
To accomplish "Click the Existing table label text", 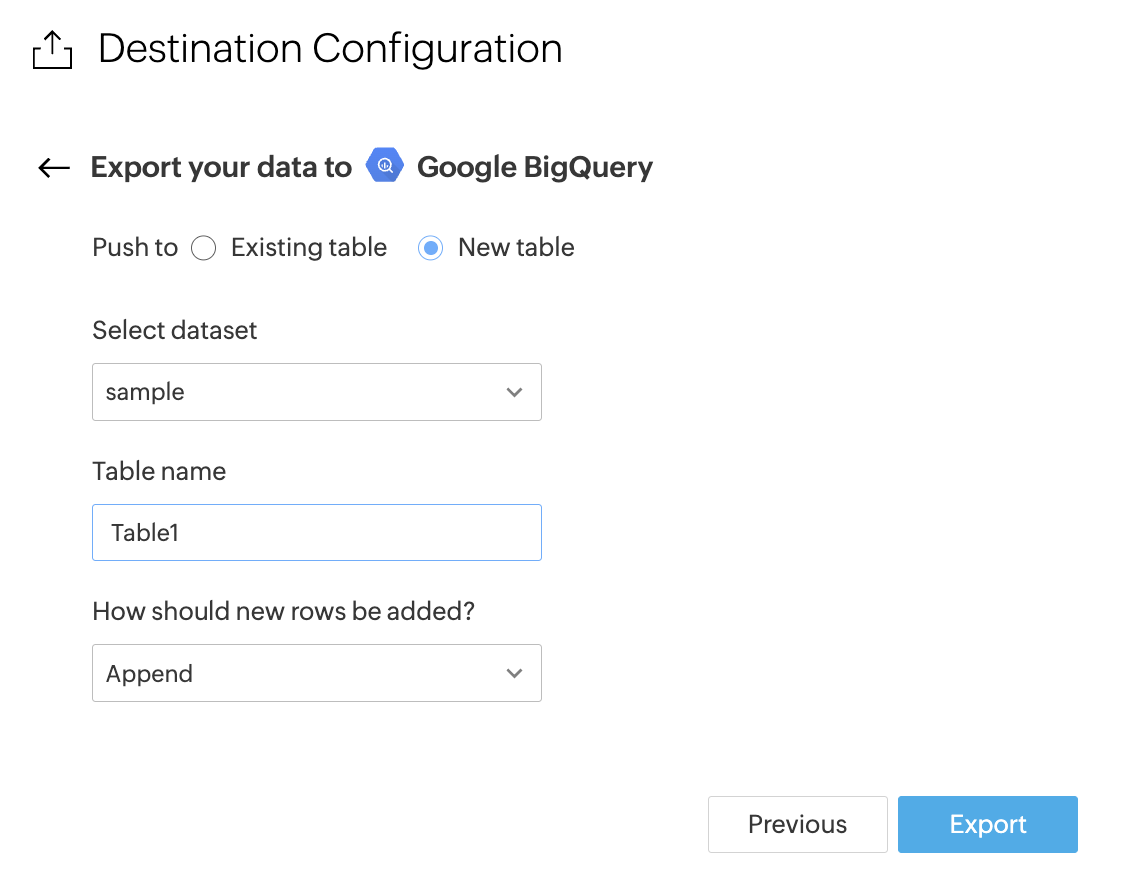I will [308, 248].
